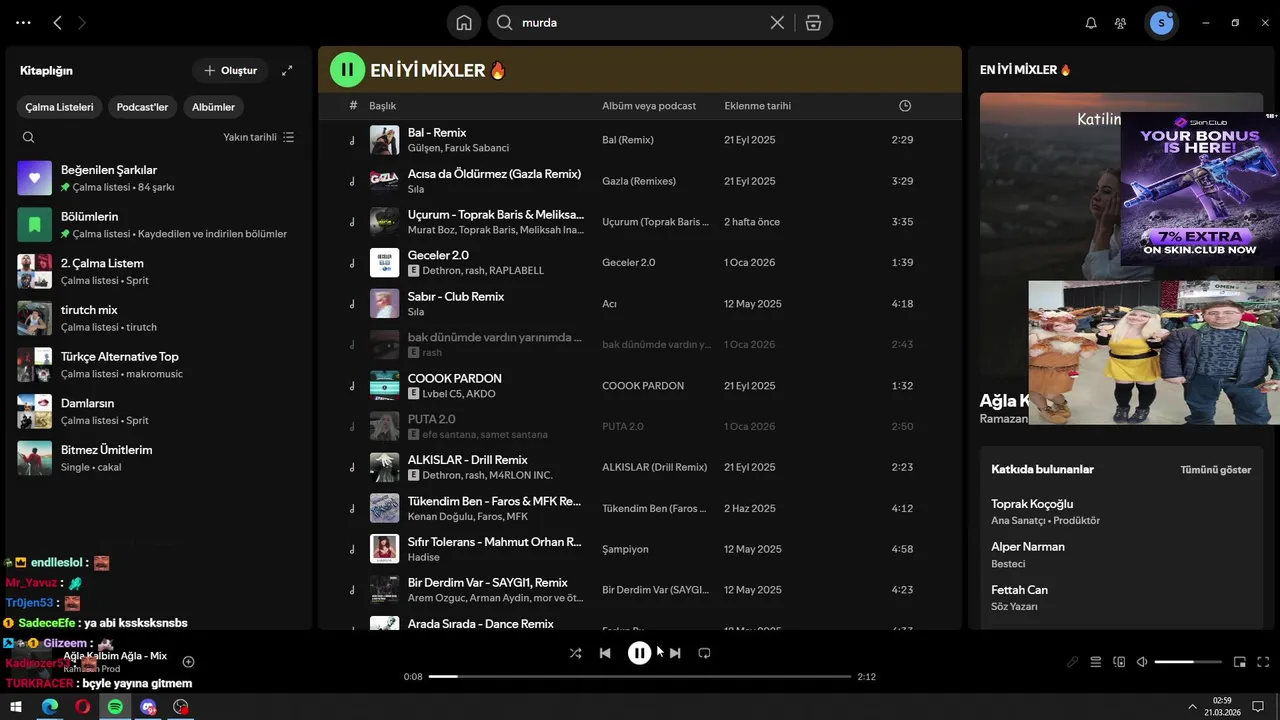1280x720 pixels.
Task: Pause the EN İYİ MİXLER playlist with green button
Action: point(347,70)
